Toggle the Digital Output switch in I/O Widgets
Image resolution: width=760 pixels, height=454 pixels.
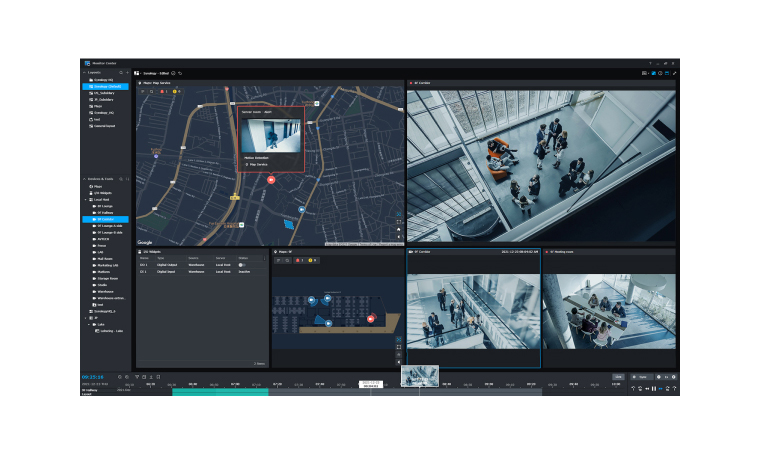tap(243, 265)
